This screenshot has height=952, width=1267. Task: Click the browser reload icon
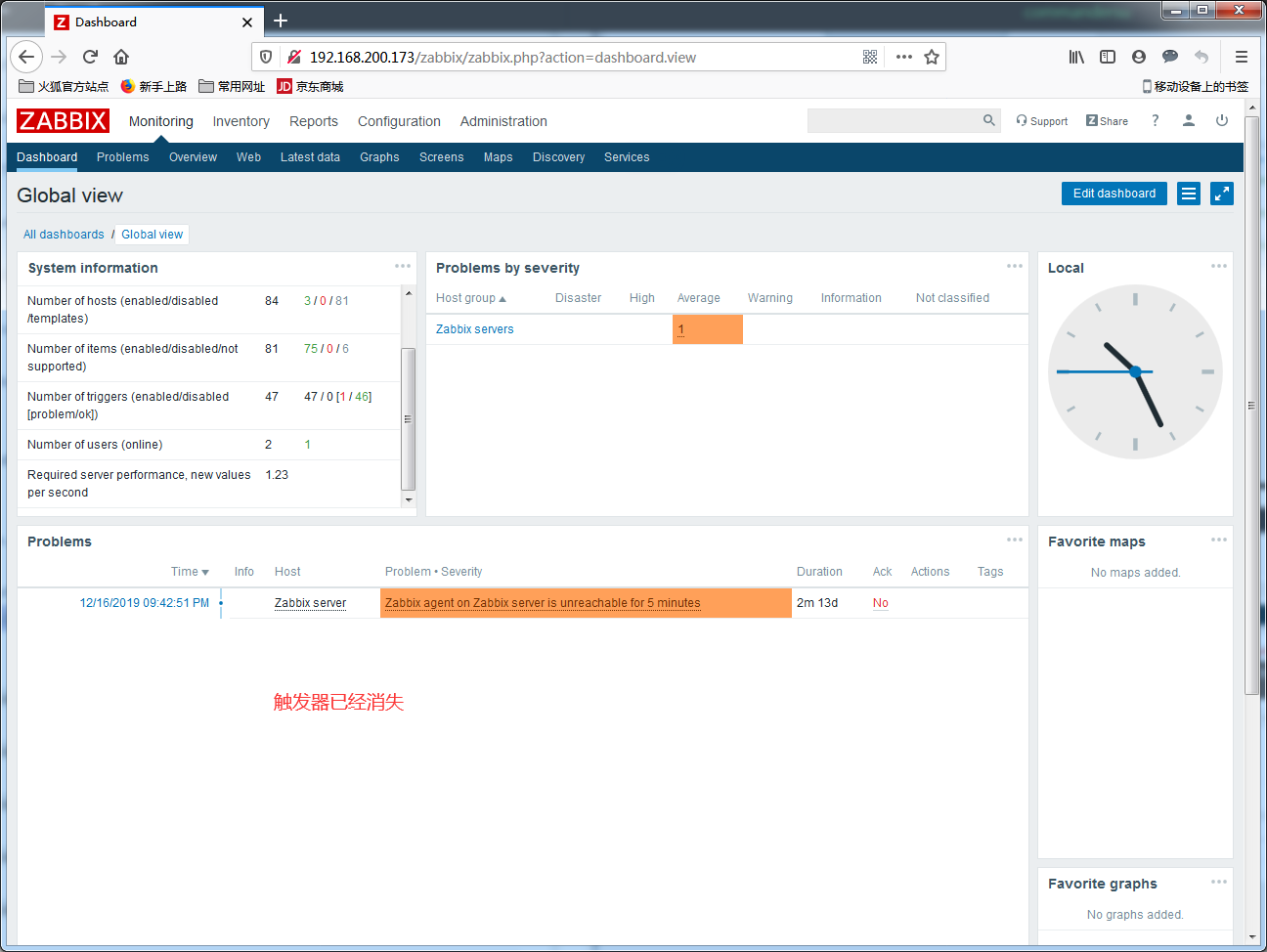tap(90, 57)
